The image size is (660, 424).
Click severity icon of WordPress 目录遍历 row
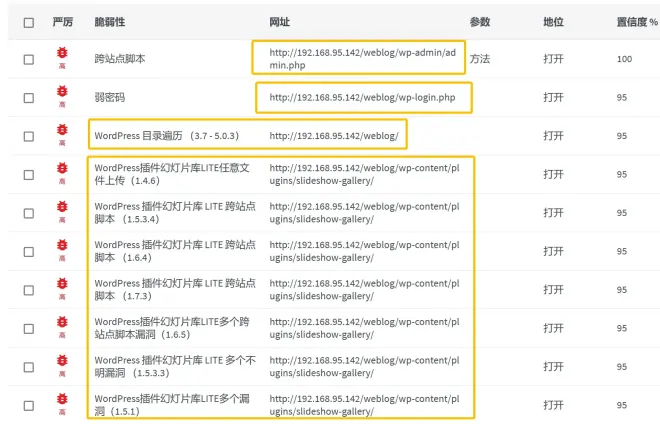[62, 132]
